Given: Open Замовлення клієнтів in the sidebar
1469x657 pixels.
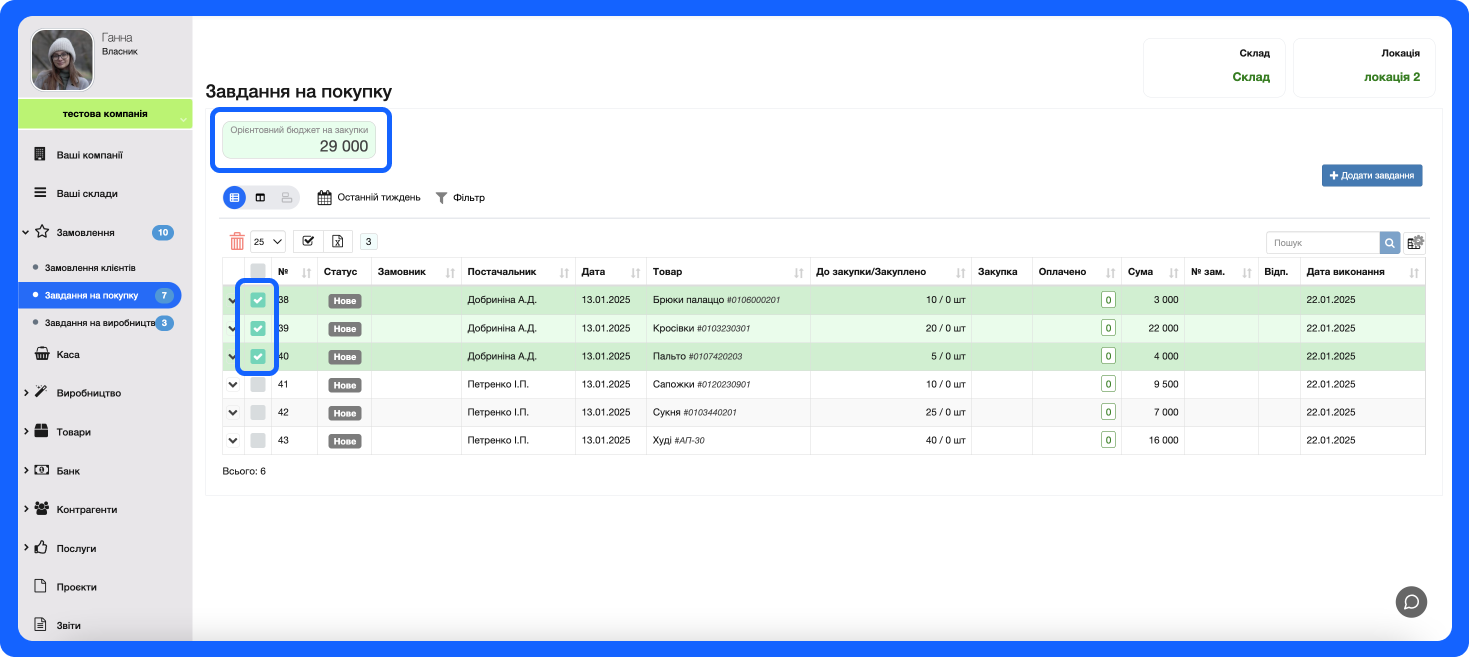Looking at the screenshot, I should tap(90, 268).
